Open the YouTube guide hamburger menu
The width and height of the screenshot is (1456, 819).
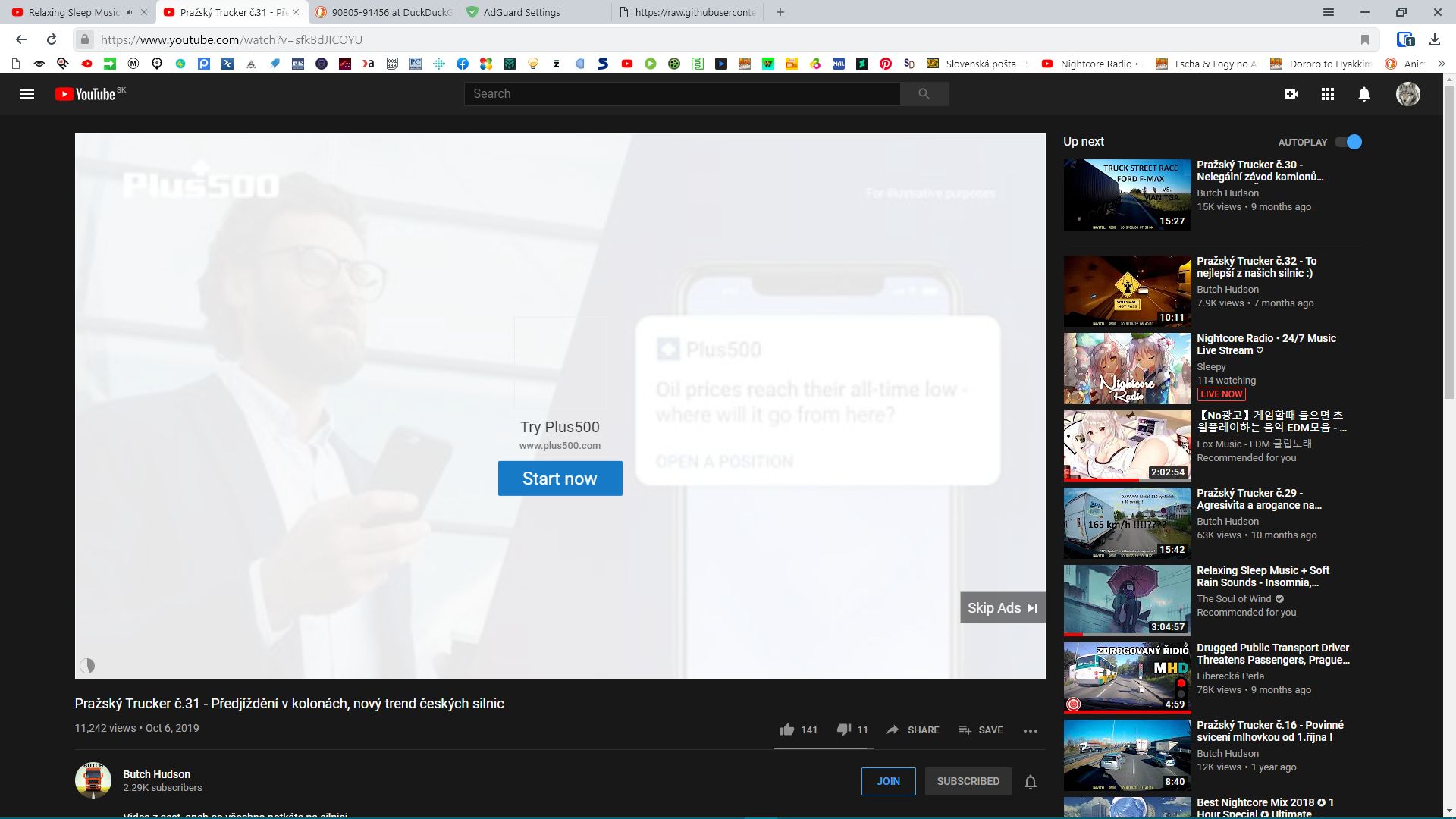[27, 94]
